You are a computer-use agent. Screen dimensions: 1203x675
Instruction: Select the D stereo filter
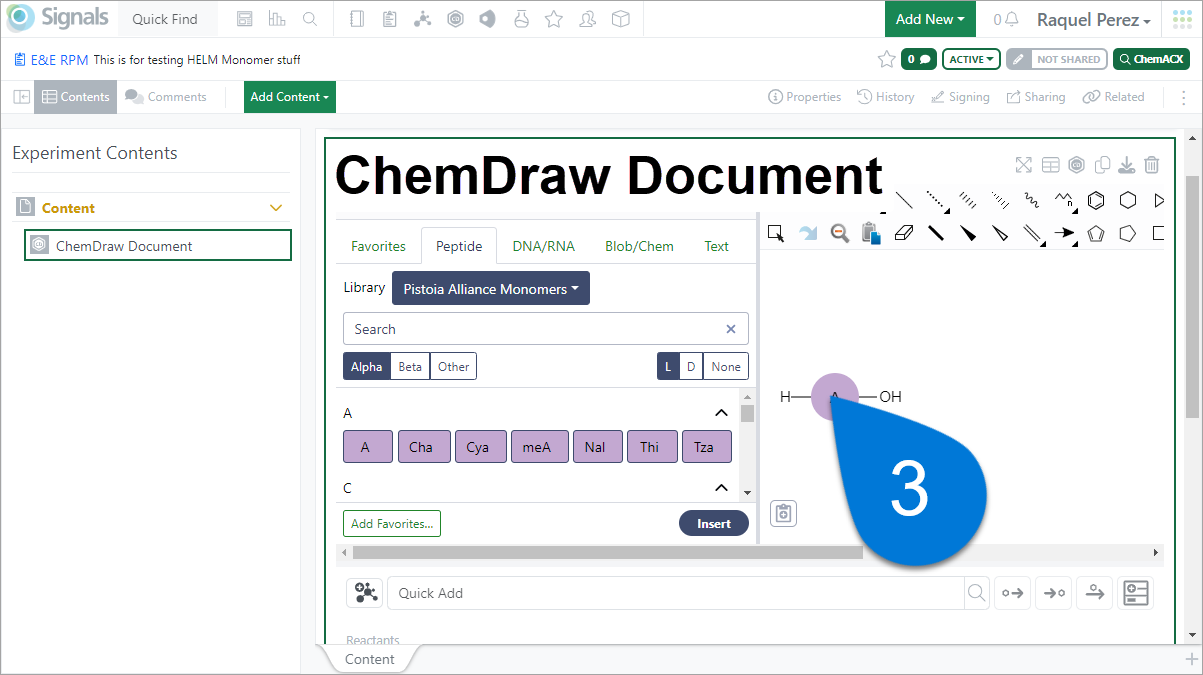(691, 366)
